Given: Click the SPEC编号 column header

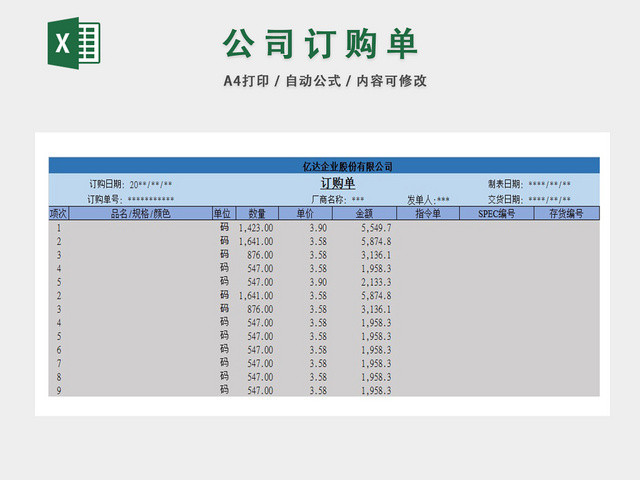Looking at the screenshot, I should point(497,213).
